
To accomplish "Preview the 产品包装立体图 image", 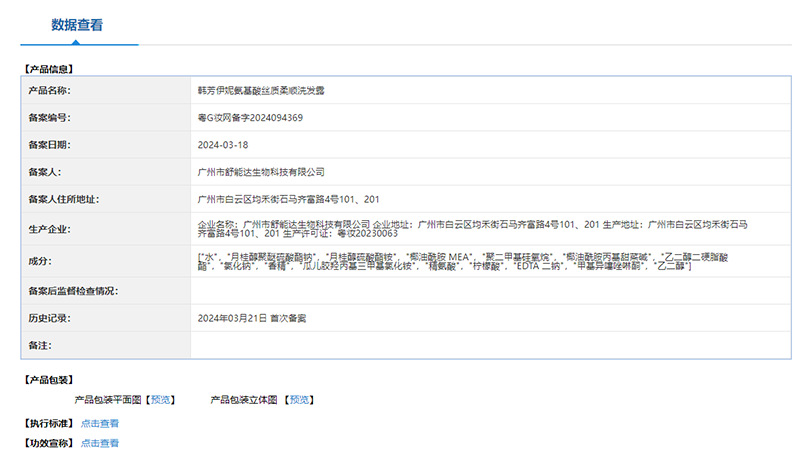I will [x=299, y=400].
